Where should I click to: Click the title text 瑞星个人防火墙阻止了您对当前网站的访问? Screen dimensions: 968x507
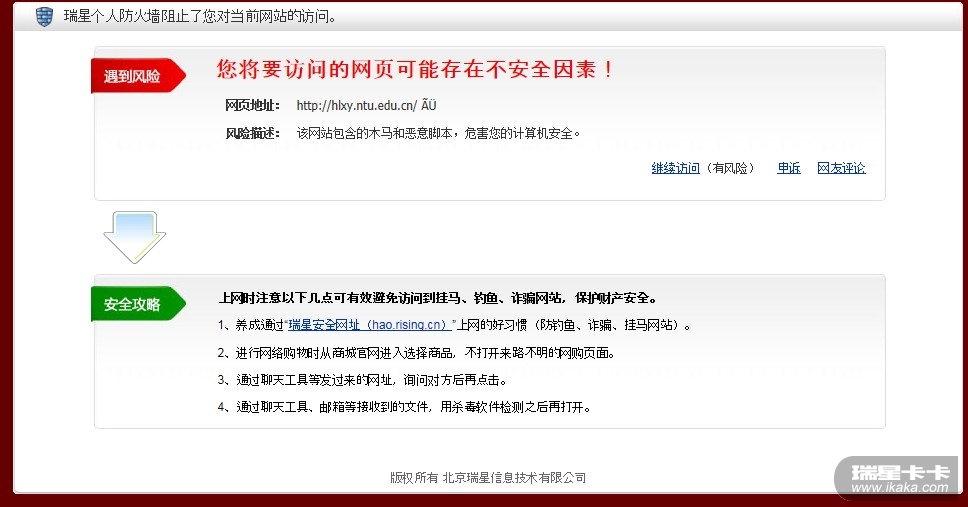pos(200,17)
